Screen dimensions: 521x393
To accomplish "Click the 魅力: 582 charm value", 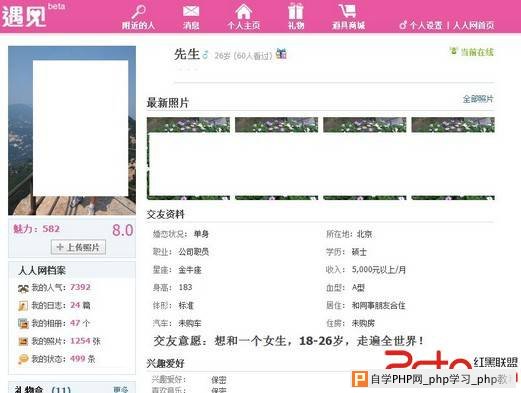I will 36,229.
